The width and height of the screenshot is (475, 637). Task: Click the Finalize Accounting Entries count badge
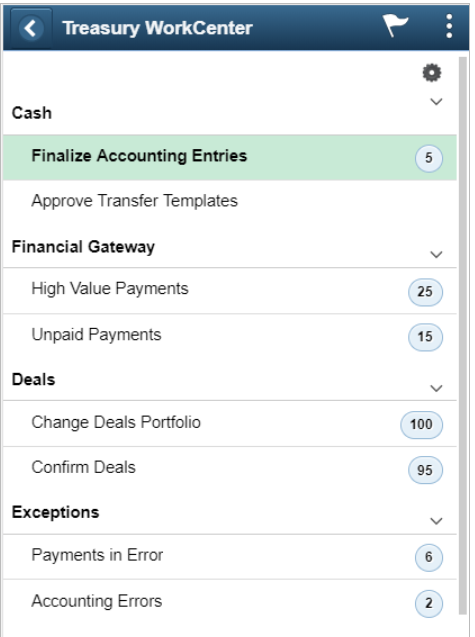429,158
